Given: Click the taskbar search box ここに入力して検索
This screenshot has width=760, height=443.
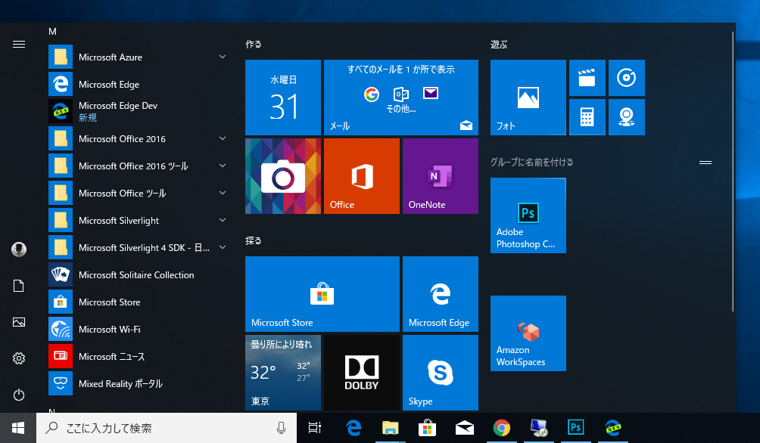Looking at the screenshot, I should pyautogui.click(x=166, y=428).
